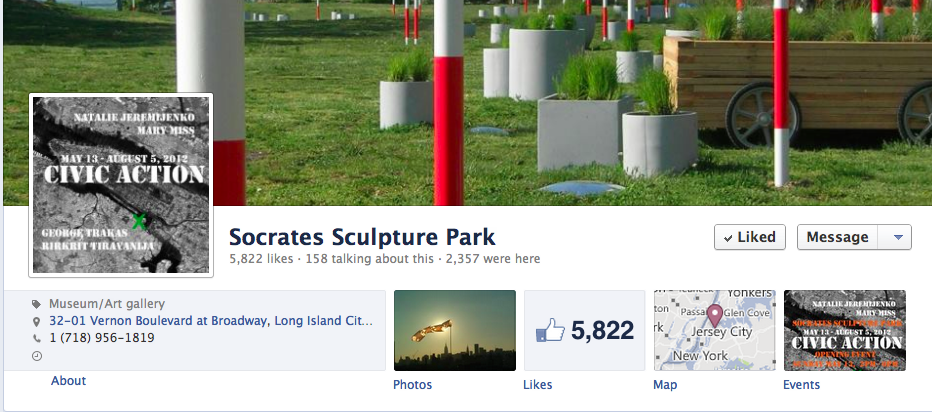Click the Socrates Sculpture Park page title

click(x=362, y=237)
